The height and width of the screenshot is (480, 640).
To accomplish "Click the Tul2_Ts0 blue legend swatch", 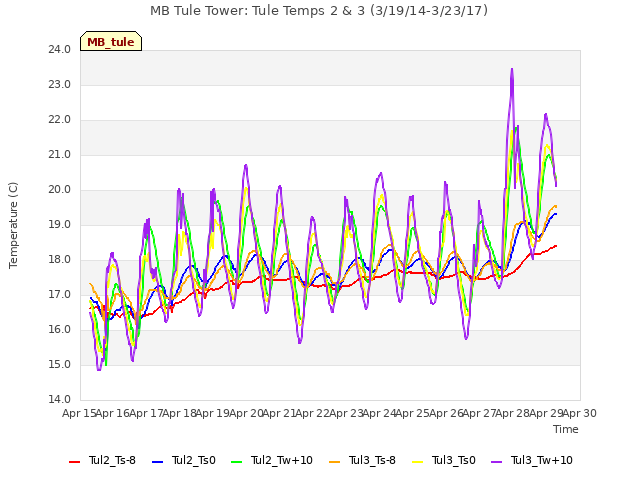I will pos(158,462).
